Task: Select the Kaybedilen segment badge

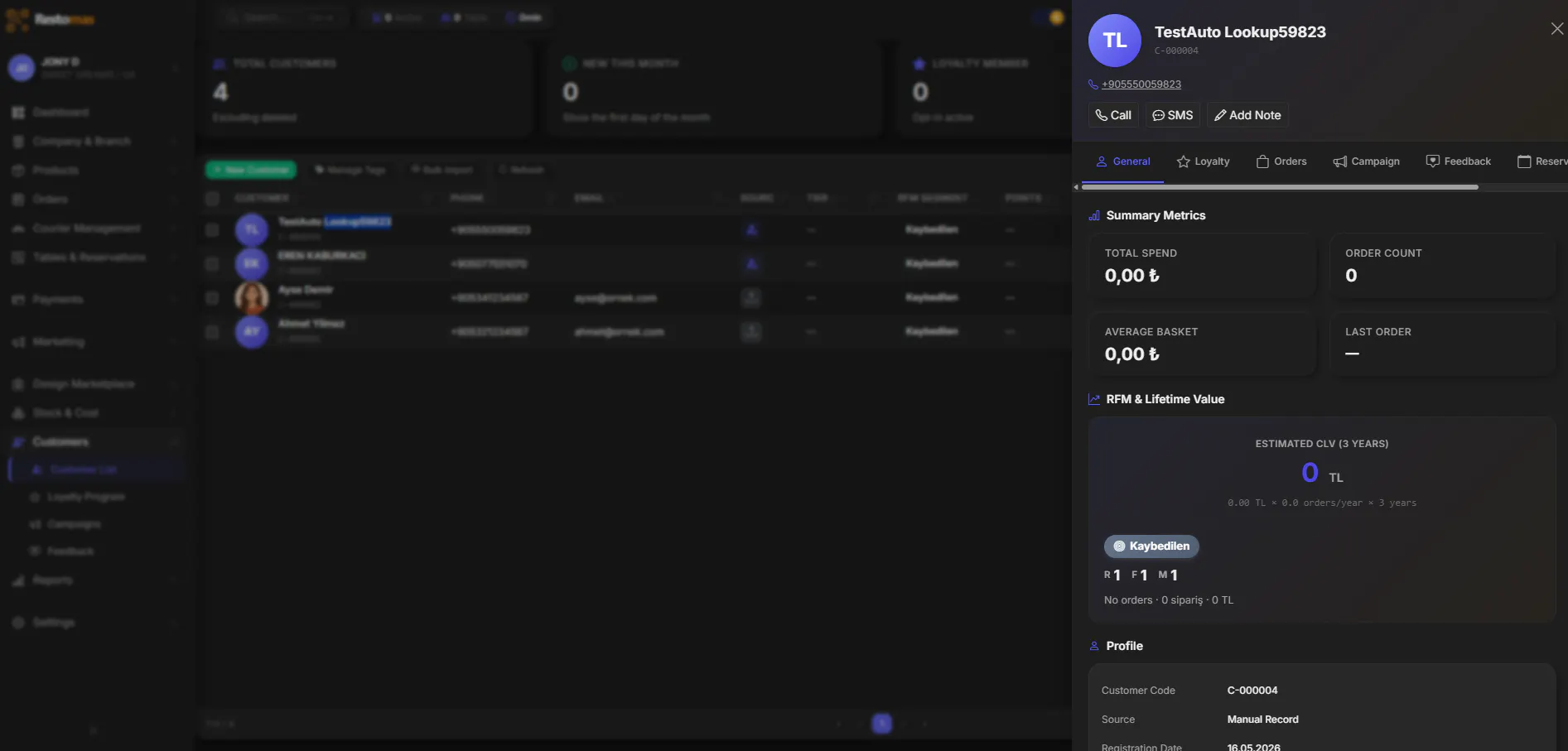Action: 1151,546
